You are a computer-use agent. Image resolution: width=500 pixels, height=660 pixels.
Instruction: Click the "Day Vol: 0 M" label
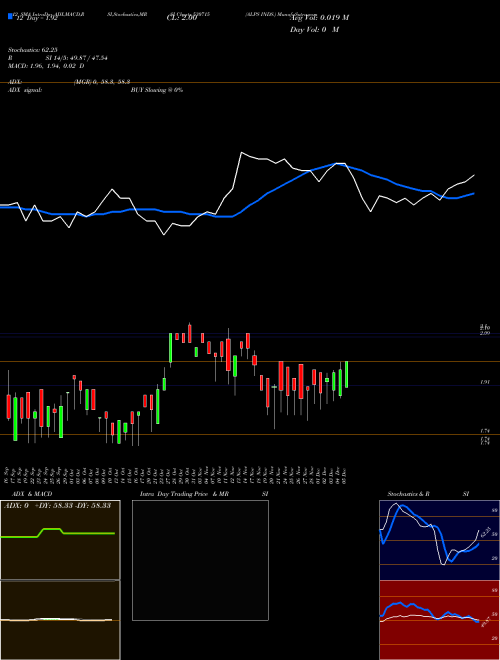point(314,30)
